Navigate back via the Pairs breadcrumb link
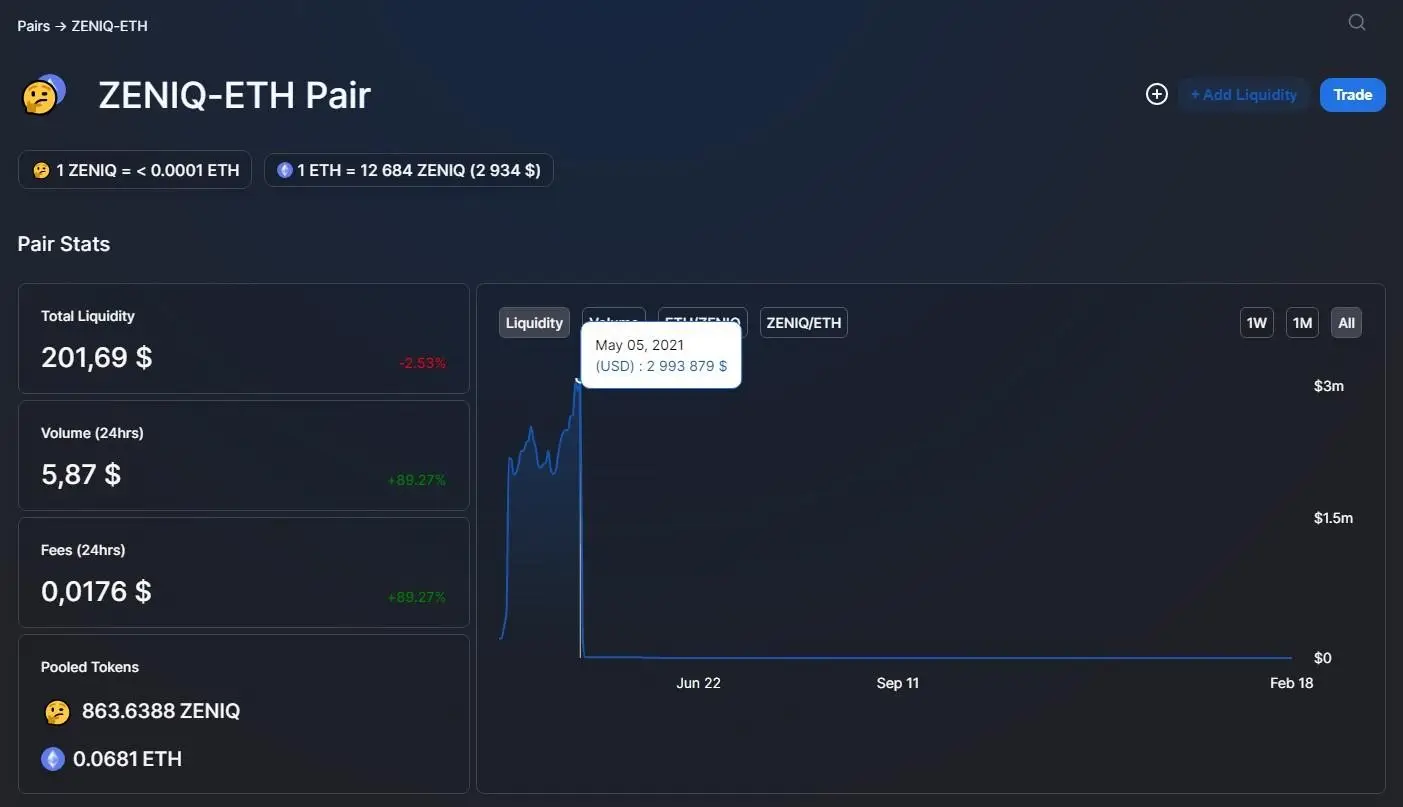Viewport: 1403px width, 807px height. (x=32, y=25)
